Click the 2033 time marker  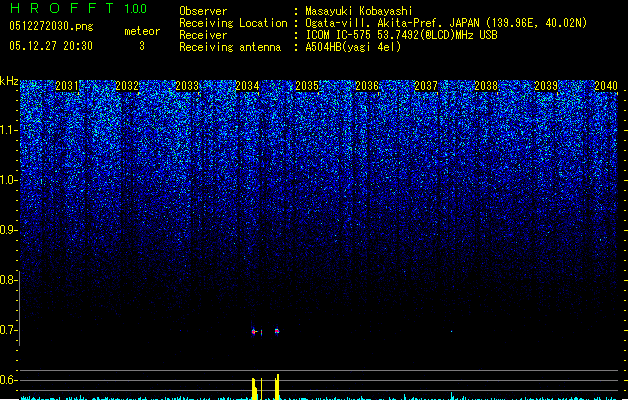pos(187,86)
